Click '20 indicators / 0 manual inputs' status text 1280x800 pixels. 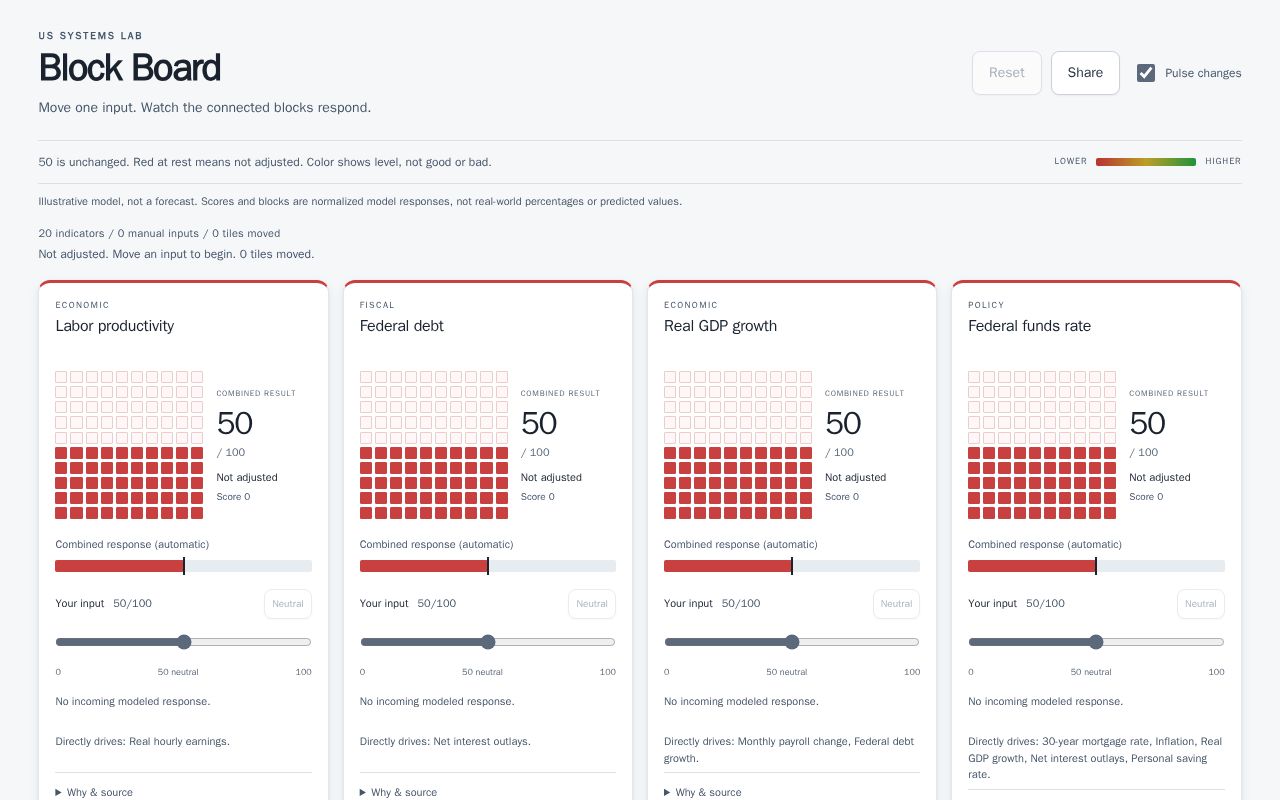pyautogui.click(x=159, y=234)
